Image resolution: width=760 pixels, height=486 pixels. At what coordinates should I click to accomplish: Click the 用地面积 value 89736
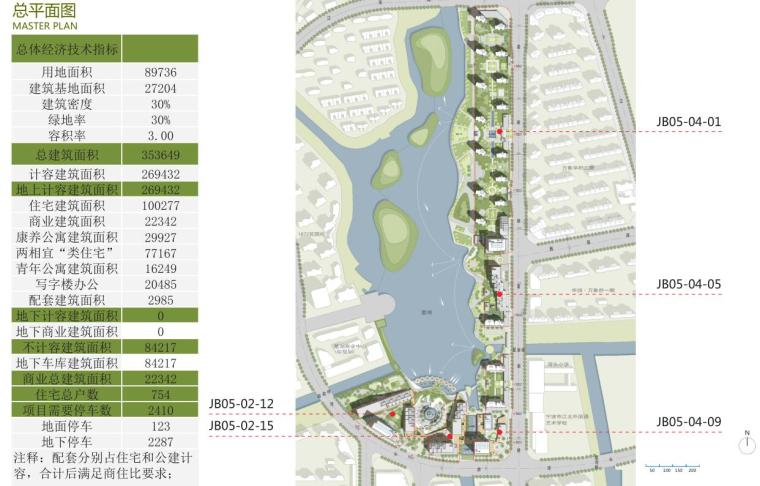[x=160, y=72]
